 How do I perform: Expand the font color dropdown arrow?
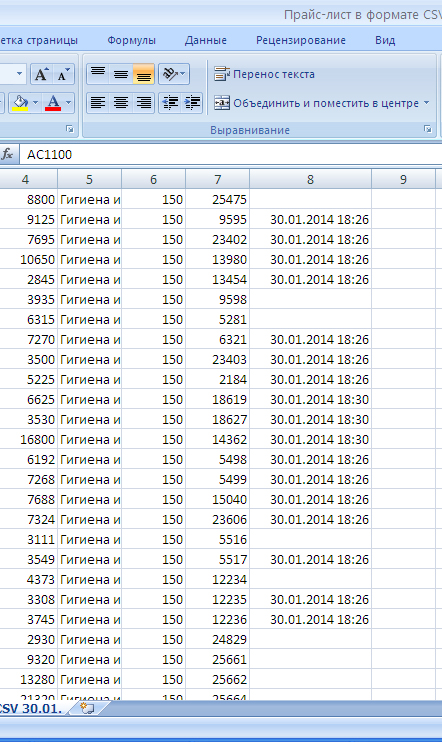tap(69, 103)
